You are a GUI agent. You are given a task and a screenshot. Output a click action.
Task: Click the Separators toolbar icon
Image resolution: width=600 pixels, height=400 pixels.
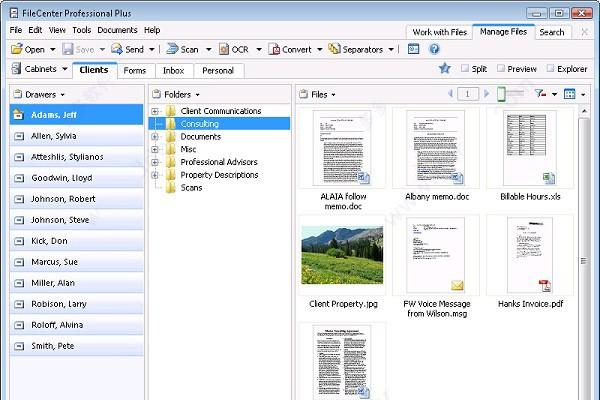(335, 49)
